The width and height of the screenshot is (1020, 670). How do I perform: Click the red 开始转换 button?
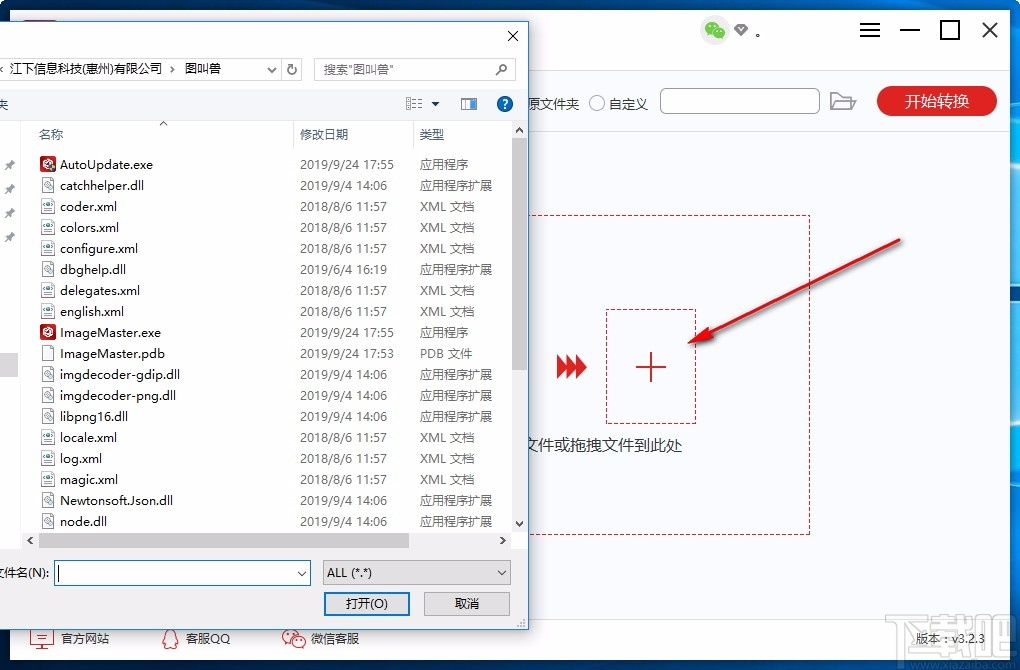(x=936, y=100)
